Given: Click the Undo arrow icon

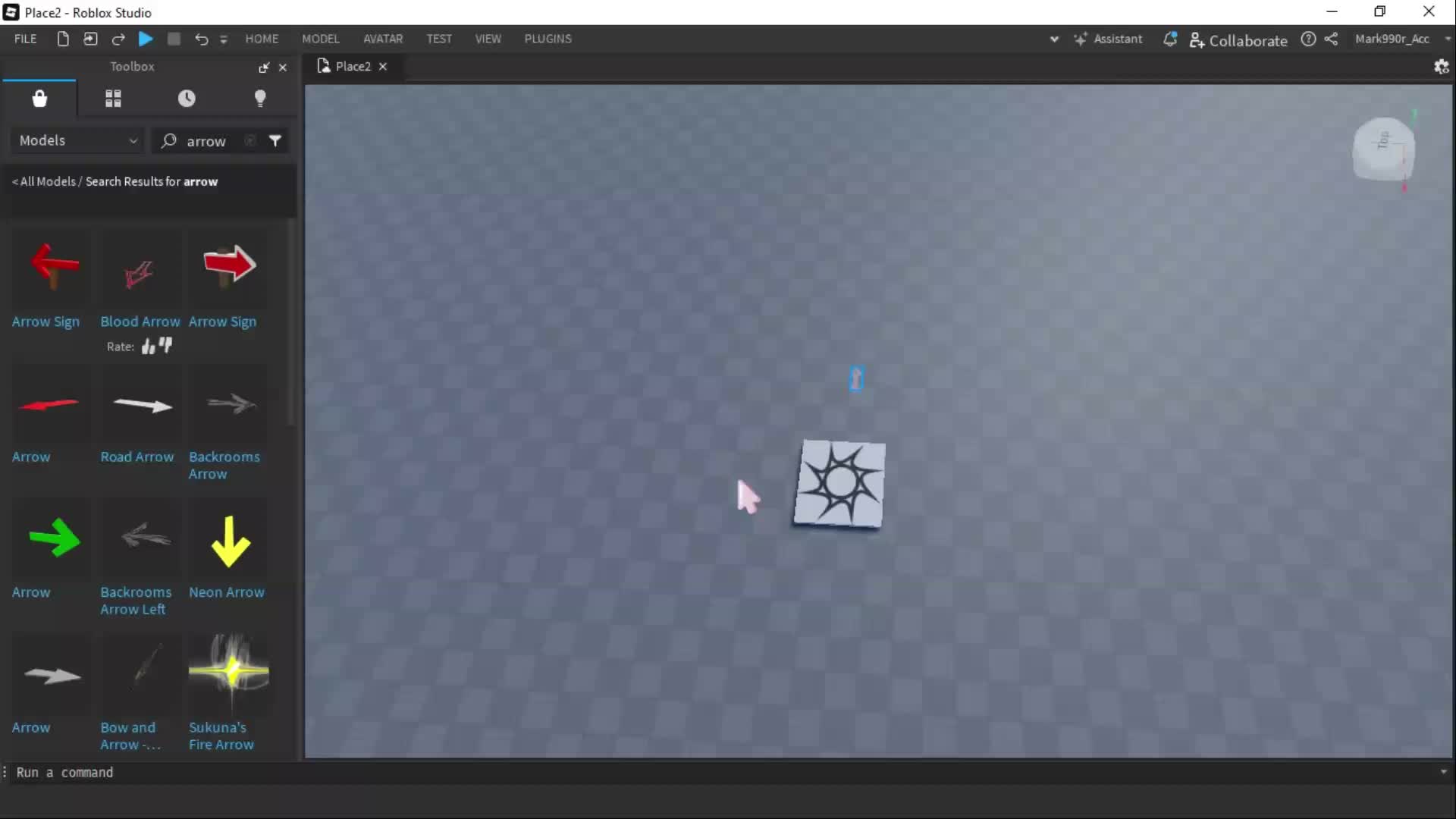Looking at the screenshot, I should (x=201, y=39).
